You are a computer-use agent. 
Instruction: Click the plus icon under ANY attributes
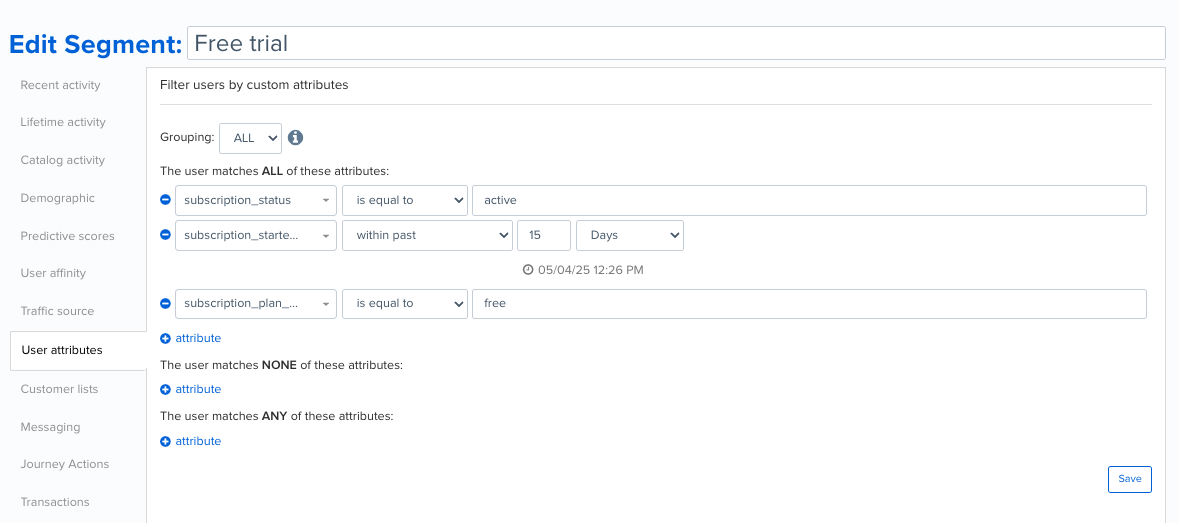(165, 441)
